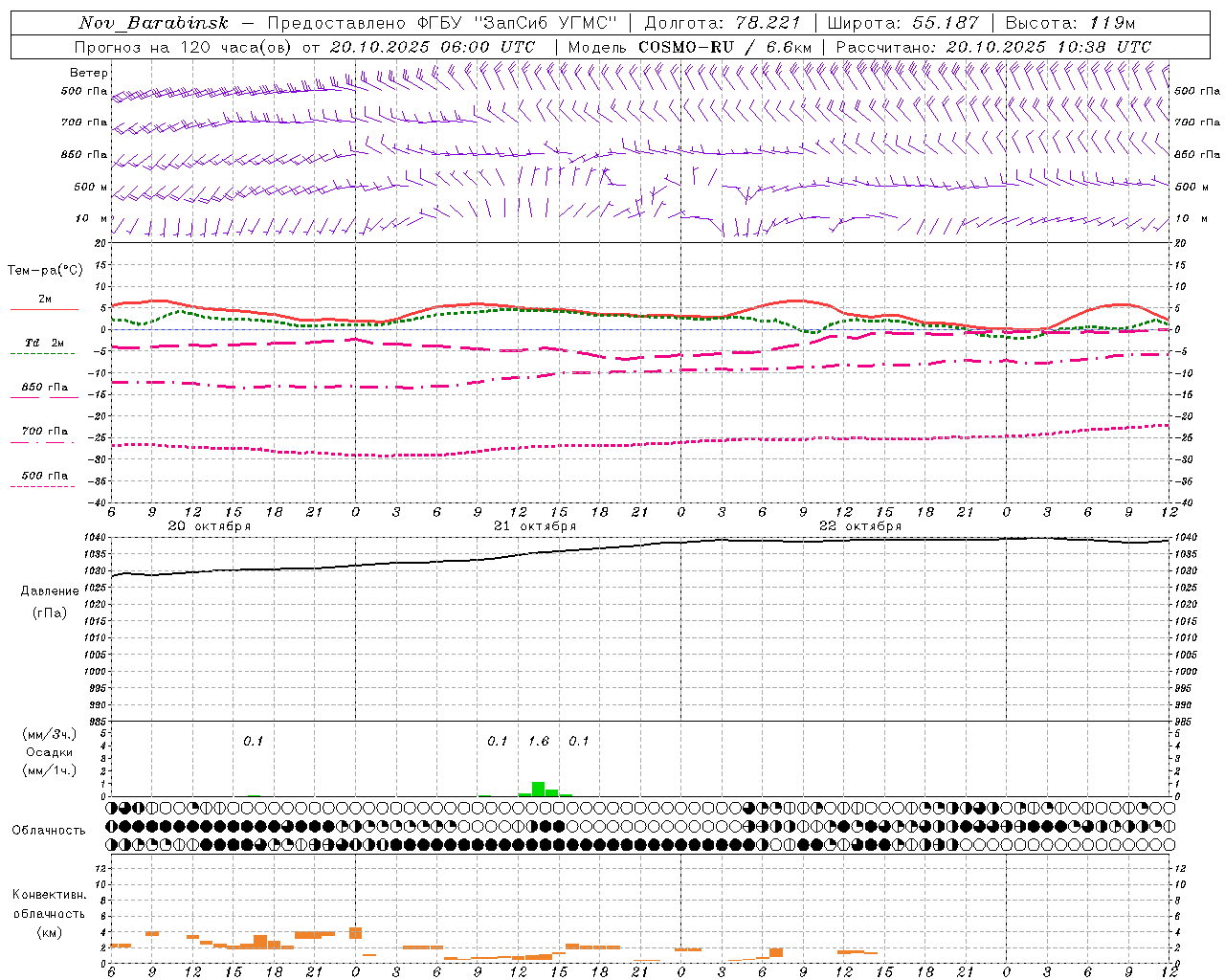
Task: Click the 'Ветер' wind panel label
Action: tap(89, 73)
